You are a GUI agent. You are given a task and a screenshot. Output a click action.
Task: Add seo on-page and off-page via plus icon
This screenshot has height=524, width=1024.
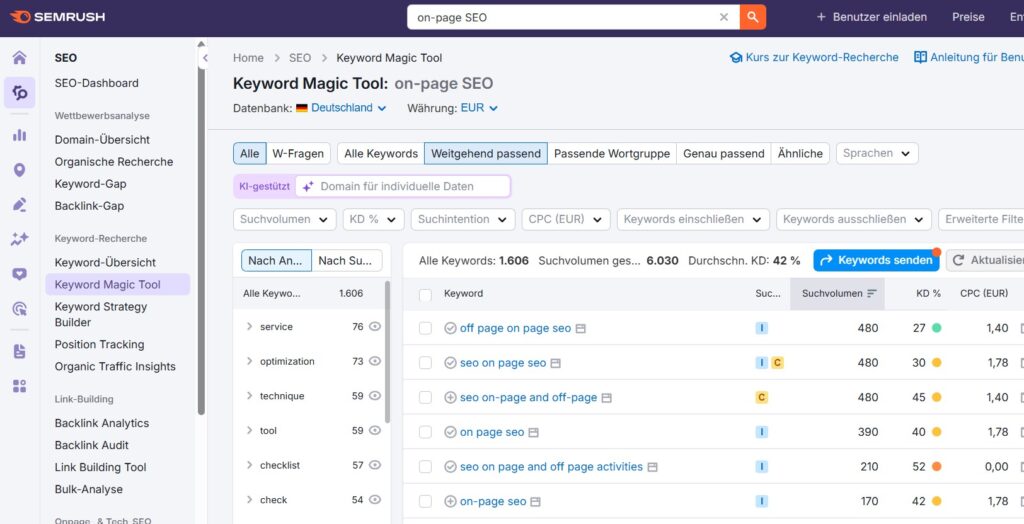coord(450,398)
